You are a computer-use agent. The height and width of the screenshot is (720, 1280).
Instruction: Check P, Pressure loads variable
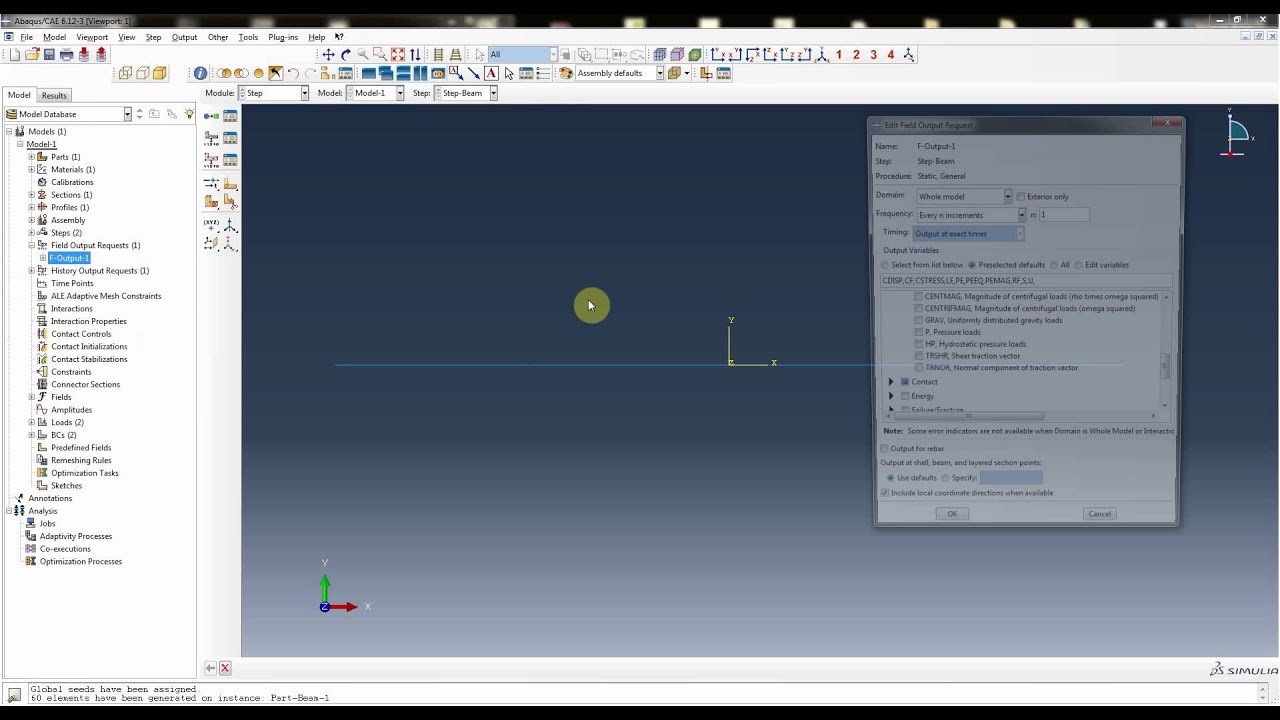click(x=918, y=332)
